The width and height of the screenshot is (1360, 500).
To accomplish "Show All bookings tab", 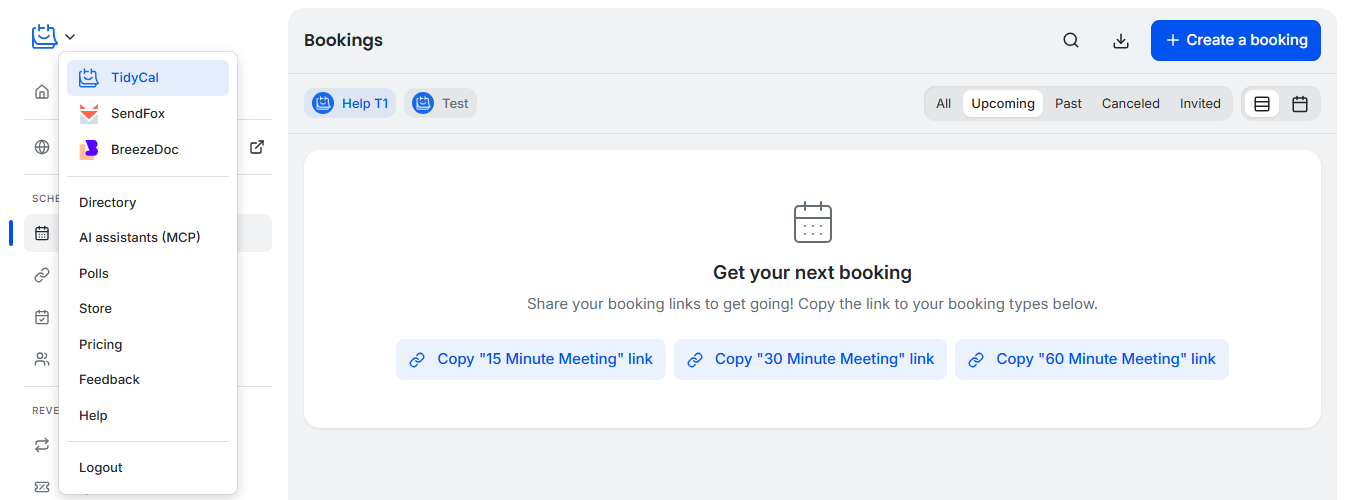I will point(944,104).
